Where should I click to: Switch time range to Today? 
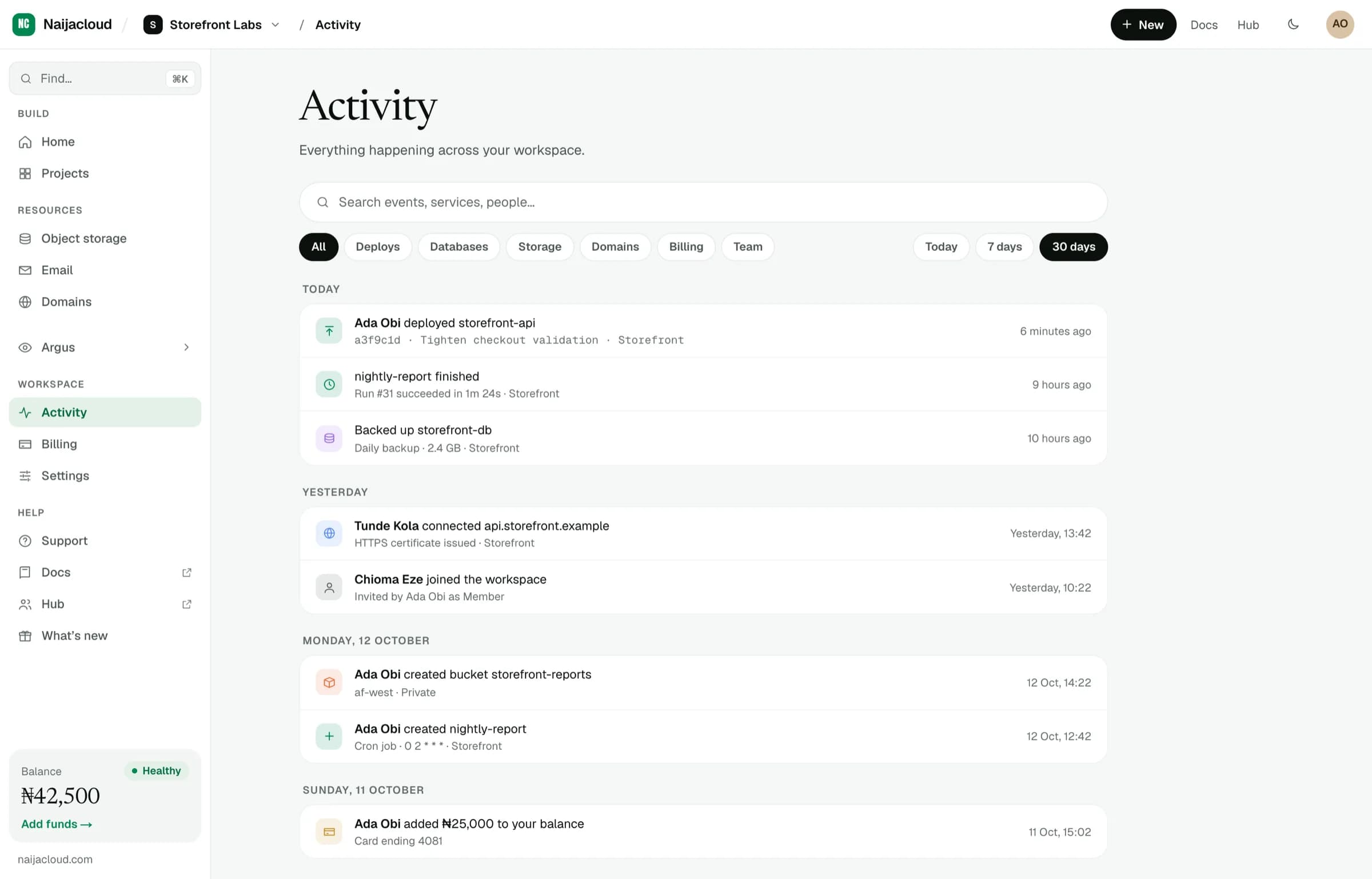coord(941,247)
